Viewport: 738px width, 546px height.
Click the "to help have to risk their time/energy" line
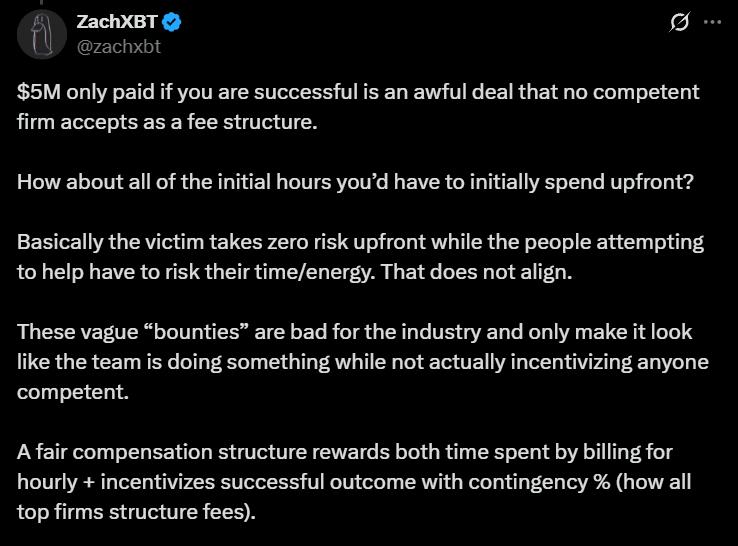click(295, 272)
